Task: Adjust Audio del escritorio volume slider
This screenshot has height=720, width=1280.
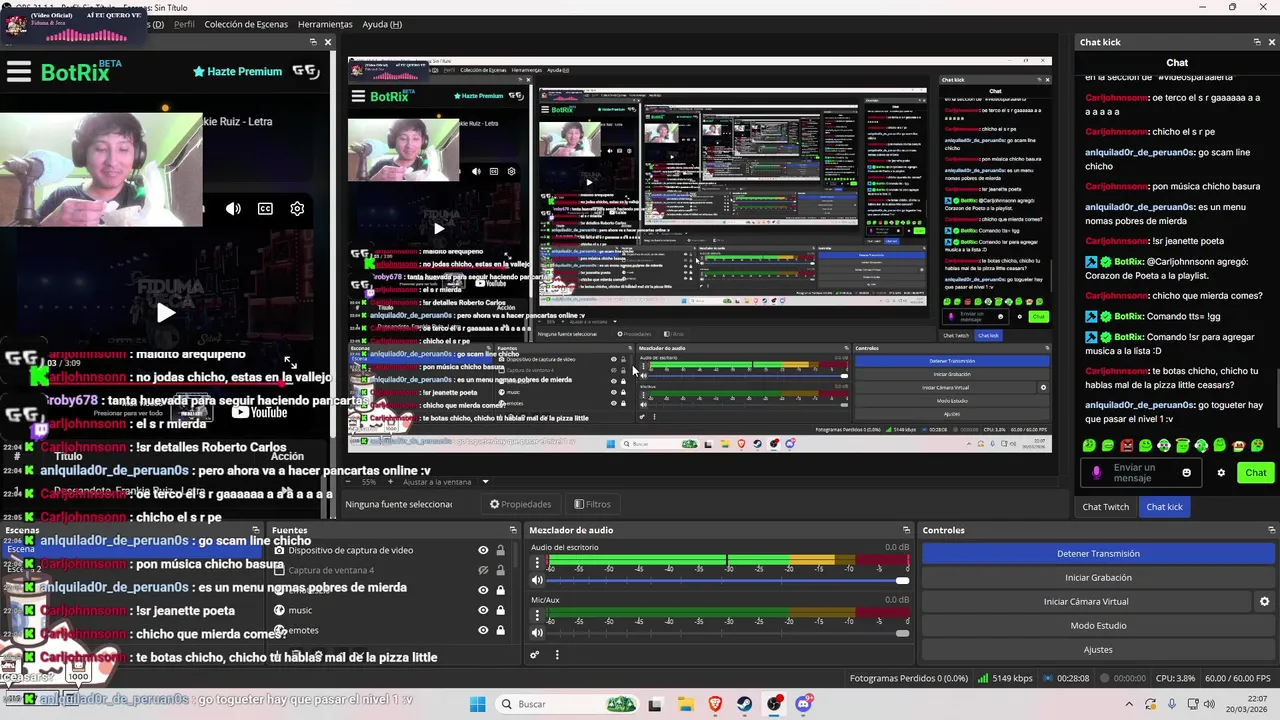Action: click(x=728, y=581)
